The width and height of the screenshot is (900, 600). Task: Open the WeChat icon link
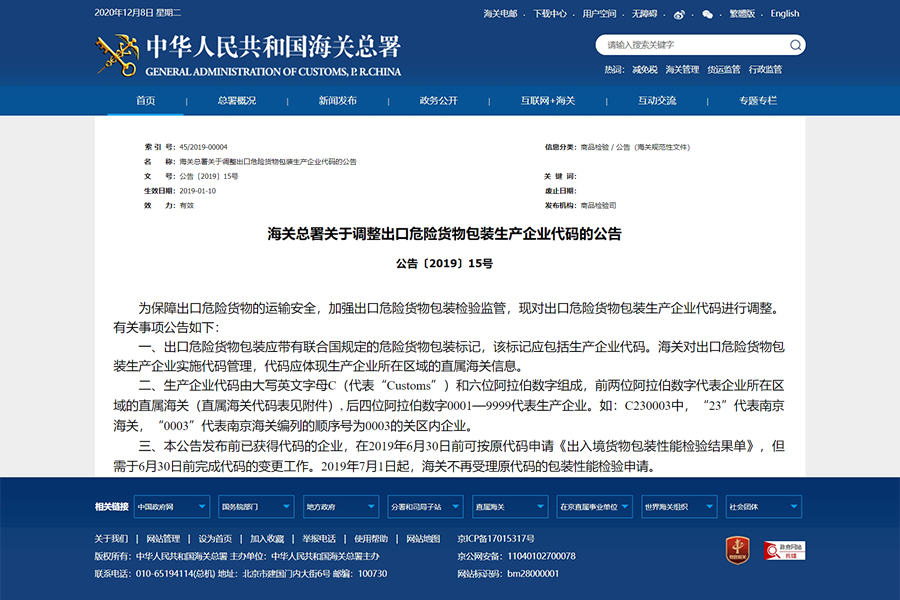click(708, 14)
